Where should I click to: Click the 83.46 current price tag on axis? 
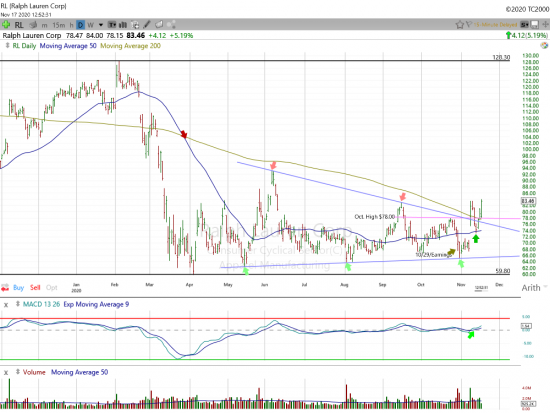point(528,201)
